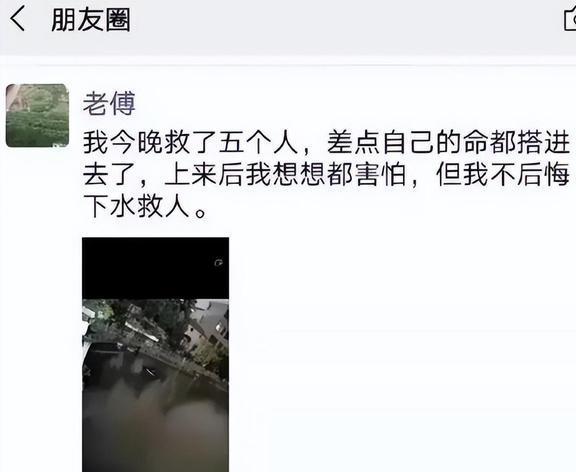
Task: Select the post line starting 我今晚救了五个人
Action: 326,143
